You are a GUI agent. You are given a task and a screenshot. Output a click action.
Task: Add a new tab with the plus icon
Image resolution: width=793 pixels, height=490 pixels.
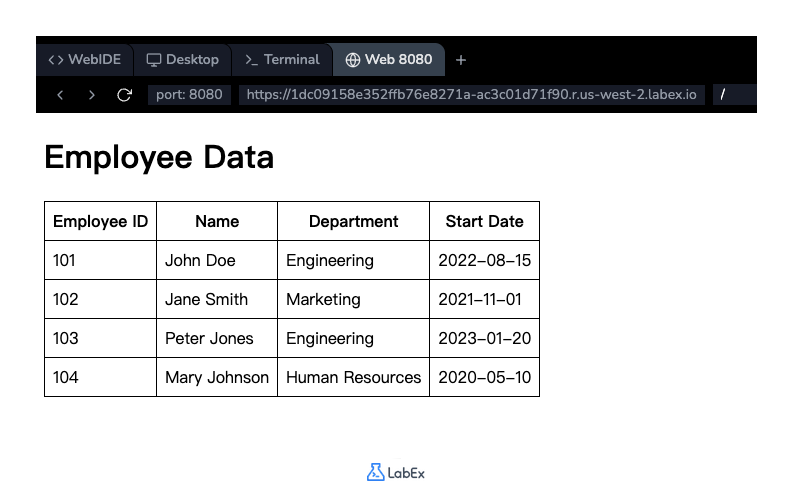coord(461,60)
